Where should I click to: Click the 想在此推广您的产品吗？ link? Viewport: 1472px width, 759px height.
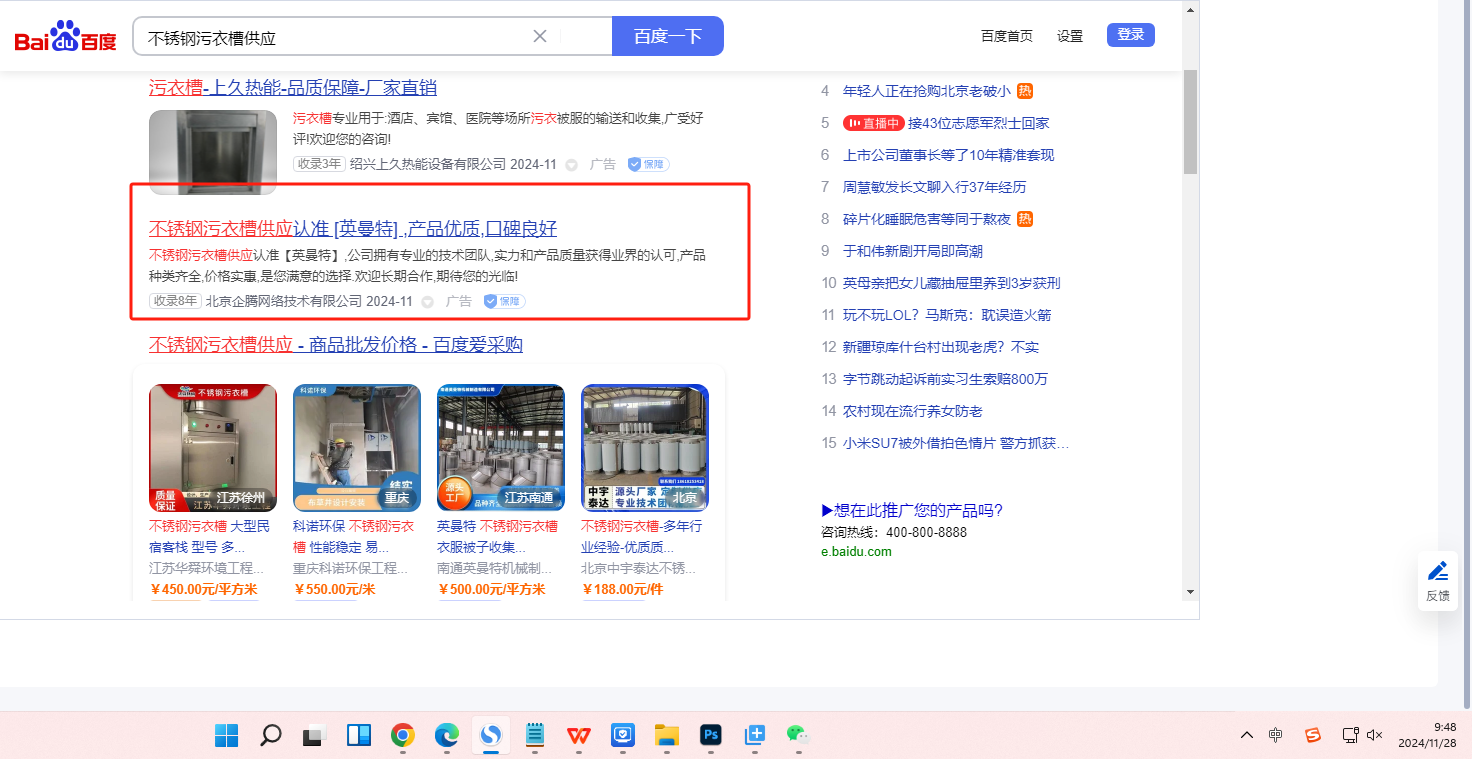tap(912, 511)
